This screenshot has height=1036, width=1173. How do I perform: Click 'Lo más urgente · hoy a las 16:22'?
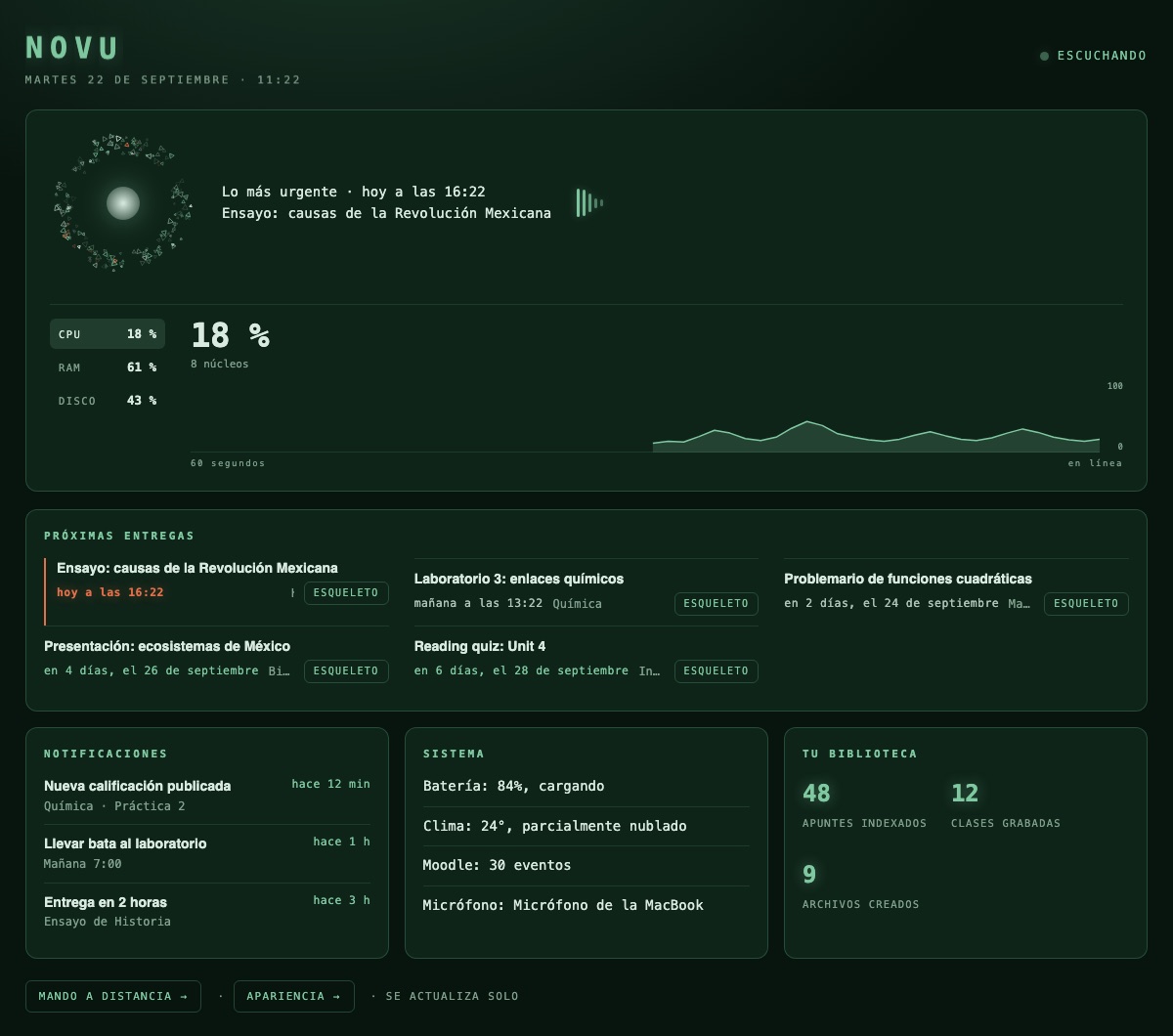354,192
